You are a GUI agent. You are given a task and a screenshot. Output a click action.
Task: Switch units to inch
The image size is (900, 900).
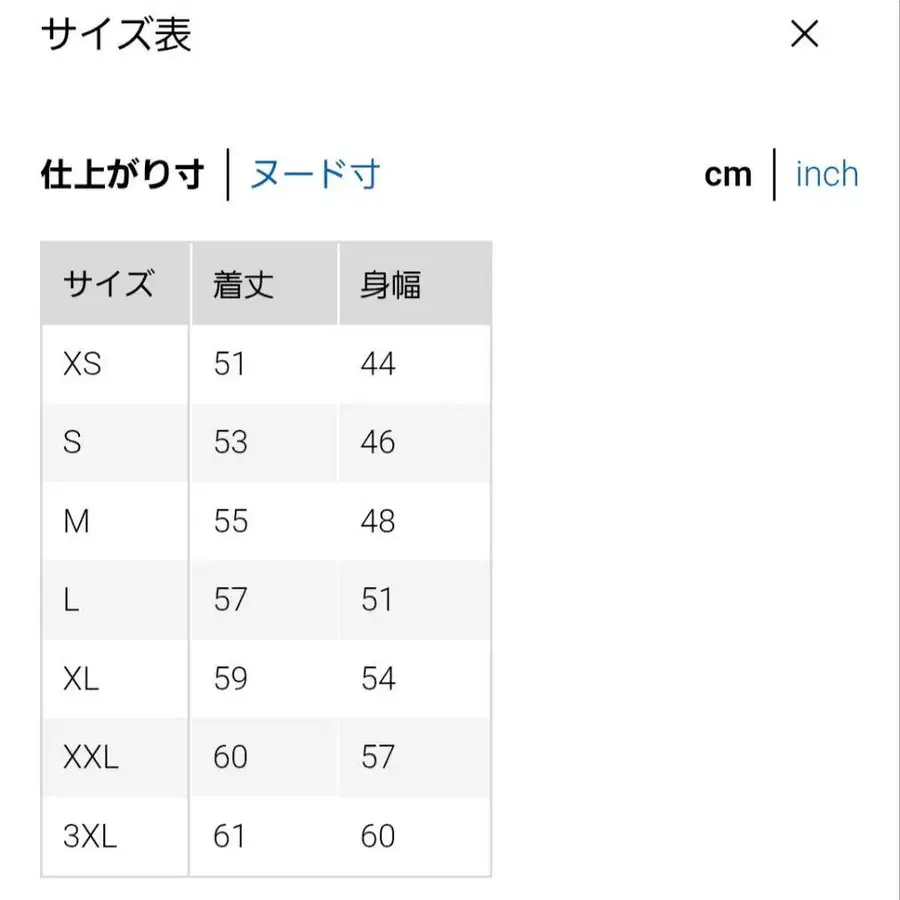click(827, 173)
